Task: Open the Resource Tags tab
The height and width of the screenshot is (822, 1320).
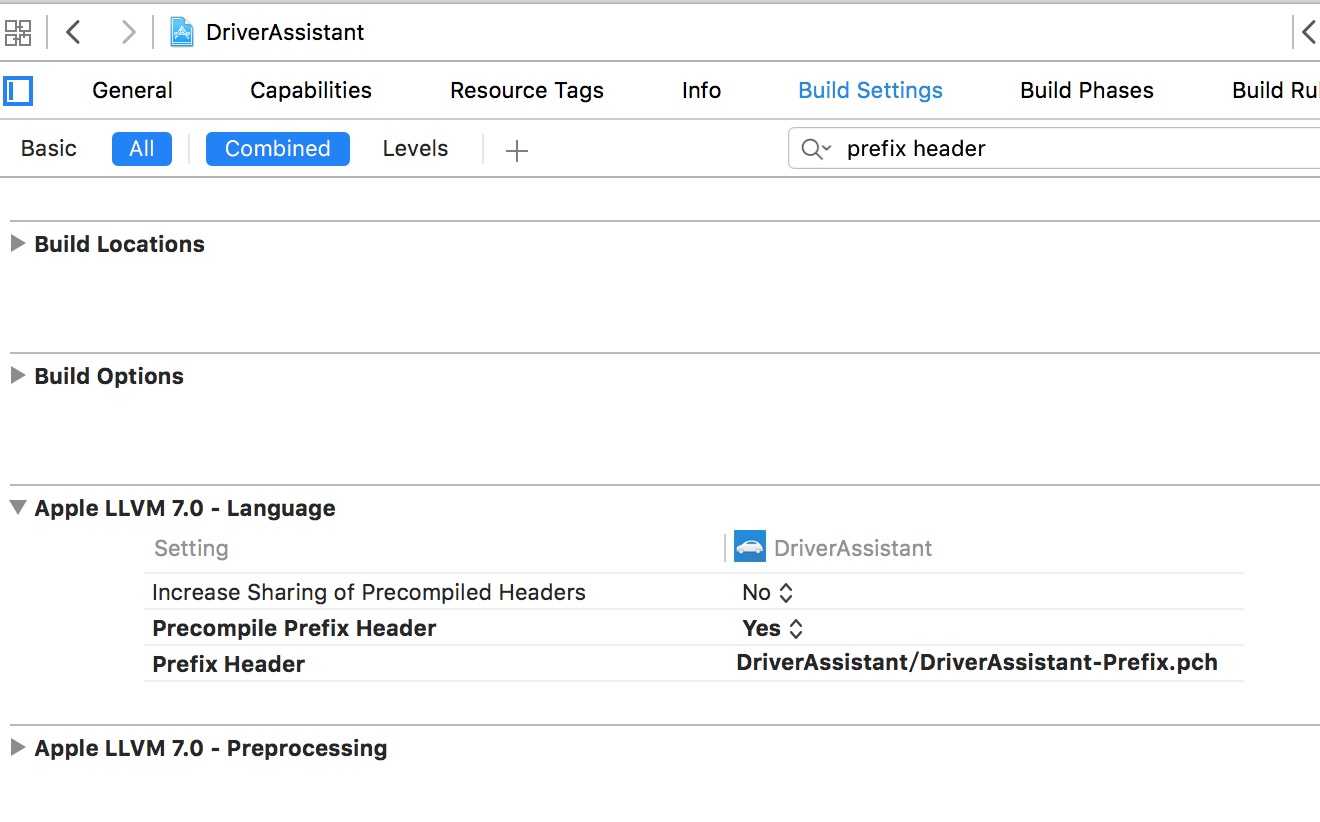Action: click(x=527, y=90)
